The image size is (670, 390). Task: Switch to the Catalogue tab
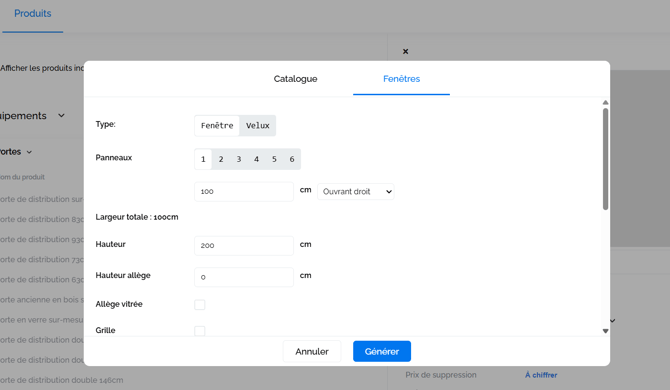[x=295, y=79]
